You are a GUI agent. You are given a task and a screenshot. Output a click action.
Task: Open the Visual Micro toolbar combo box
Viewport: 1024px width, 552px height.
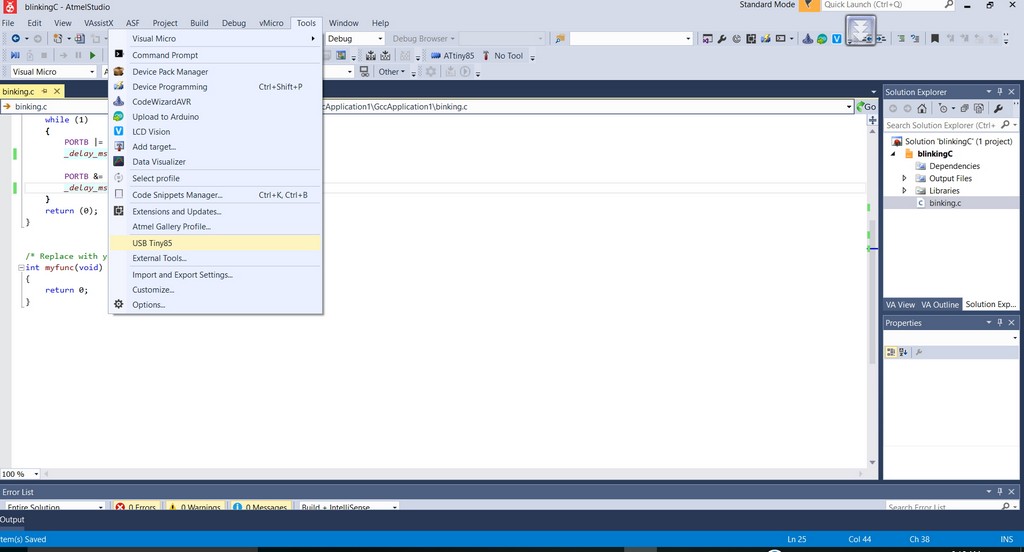coord(54,72)
